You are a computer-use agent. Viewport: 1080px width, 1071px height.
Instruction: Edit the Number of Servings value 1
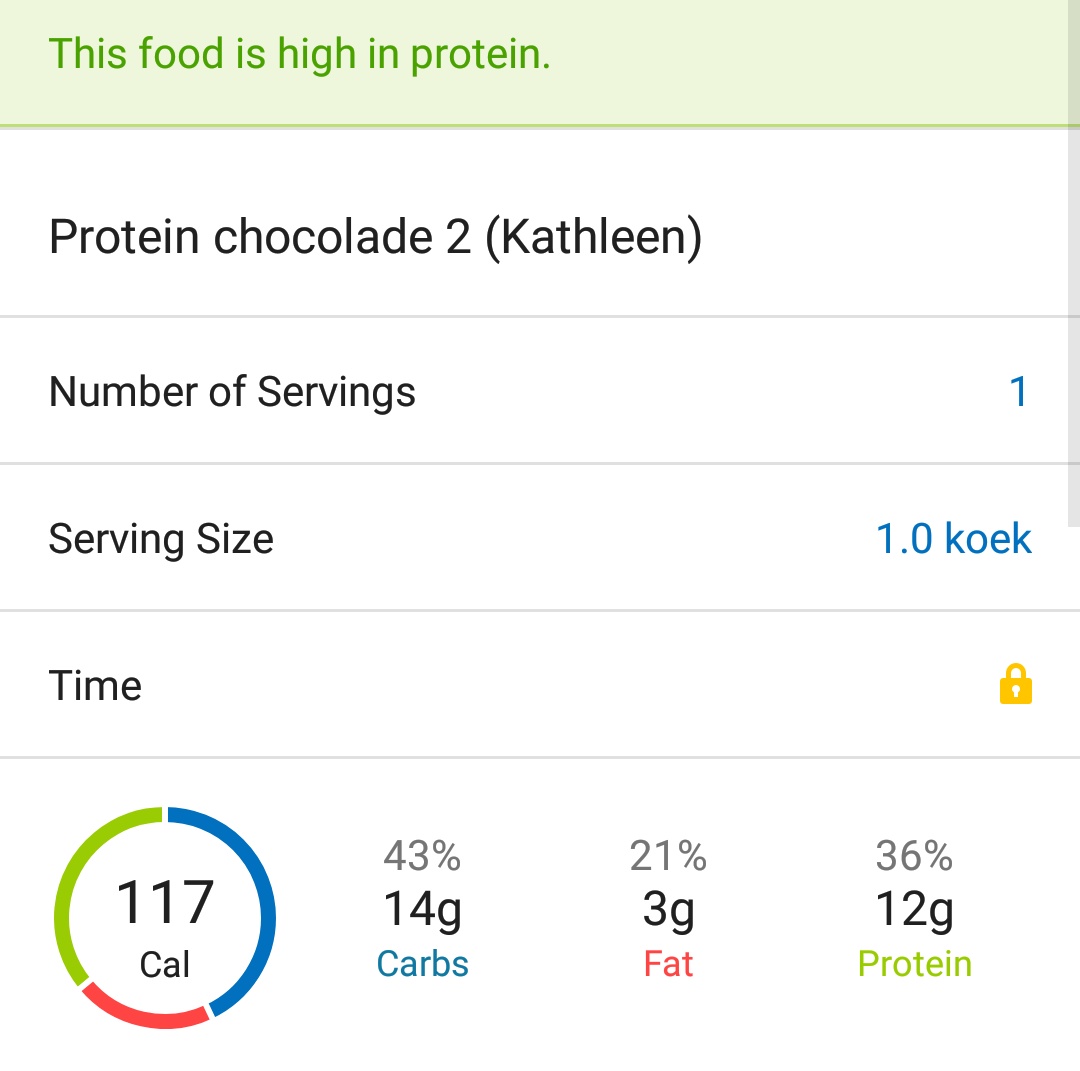click(x=1018, y=391)
